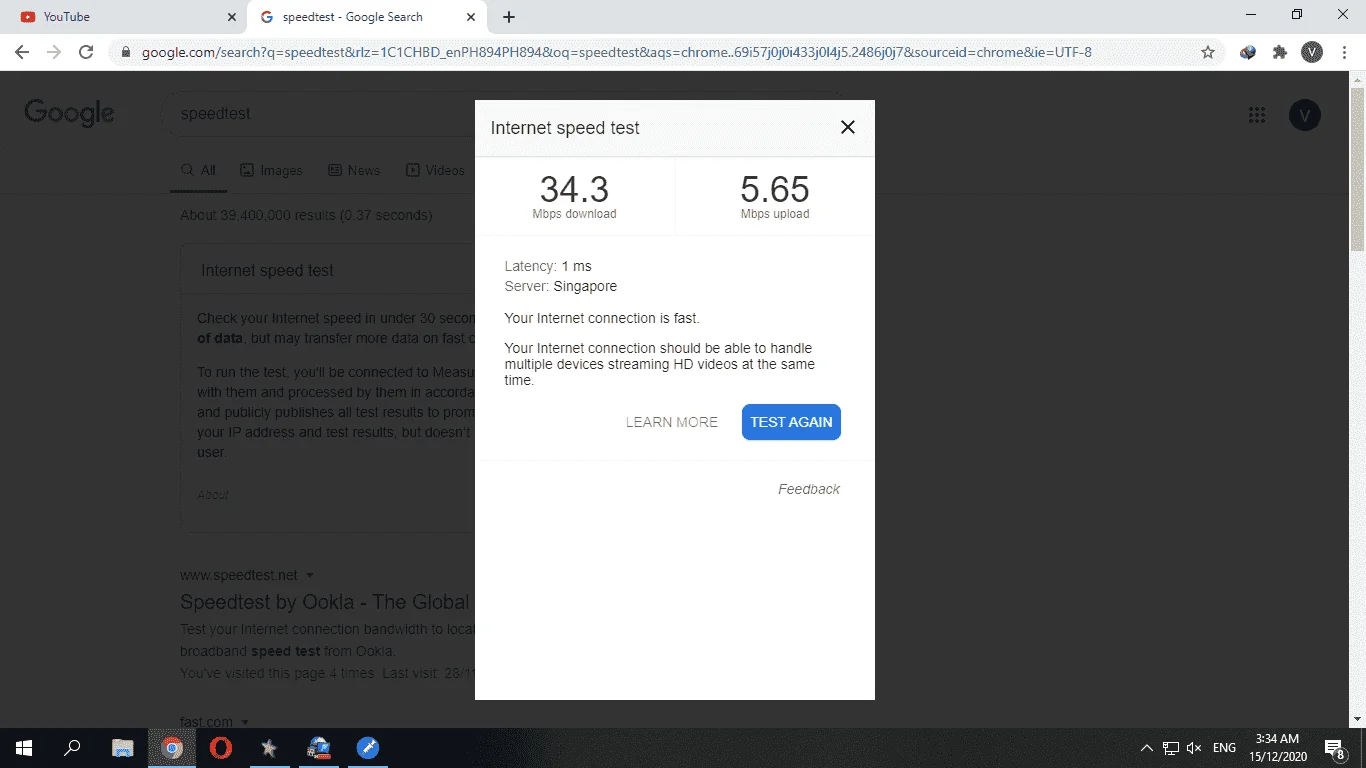Close the YouTube tab
1366x768 pixels.
232,17
